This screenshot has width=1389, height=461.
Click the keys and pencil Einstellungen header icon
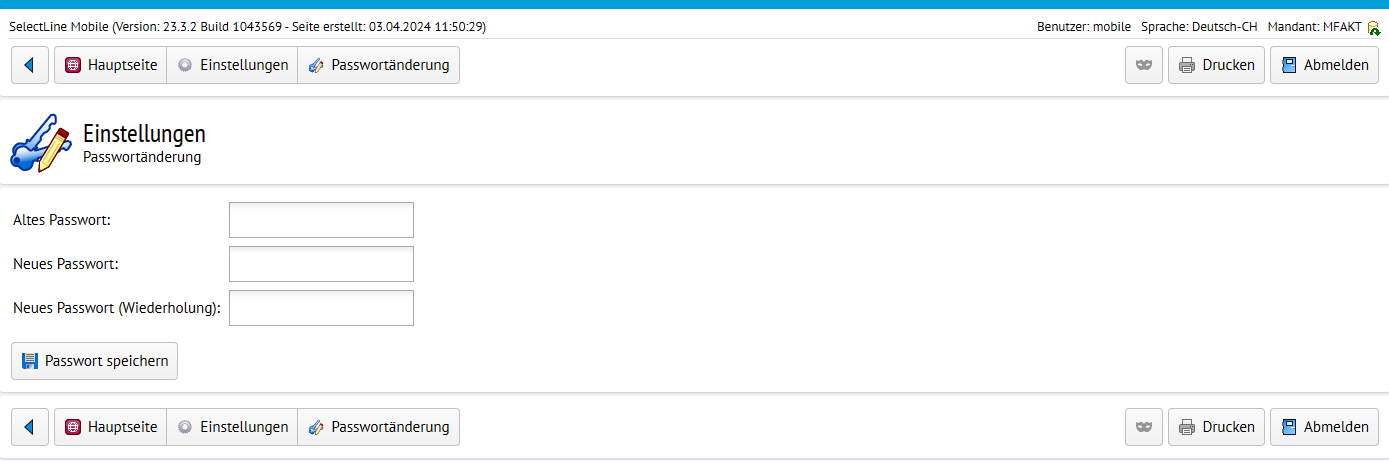(41, 144)
